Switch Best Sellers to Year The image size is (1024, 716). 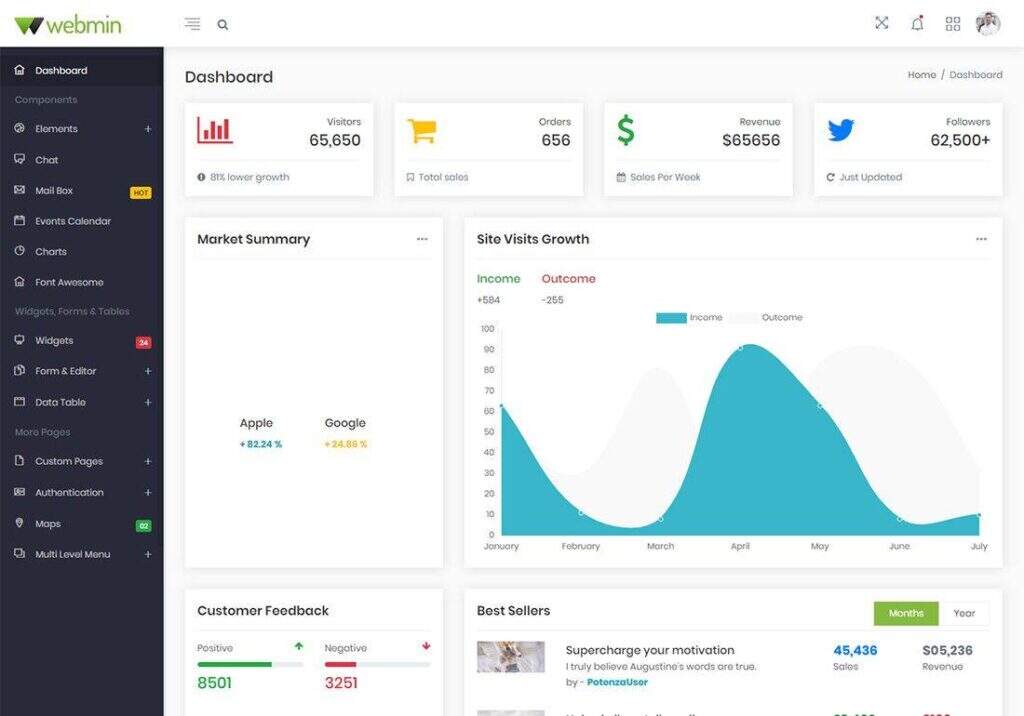click(964, 613)
